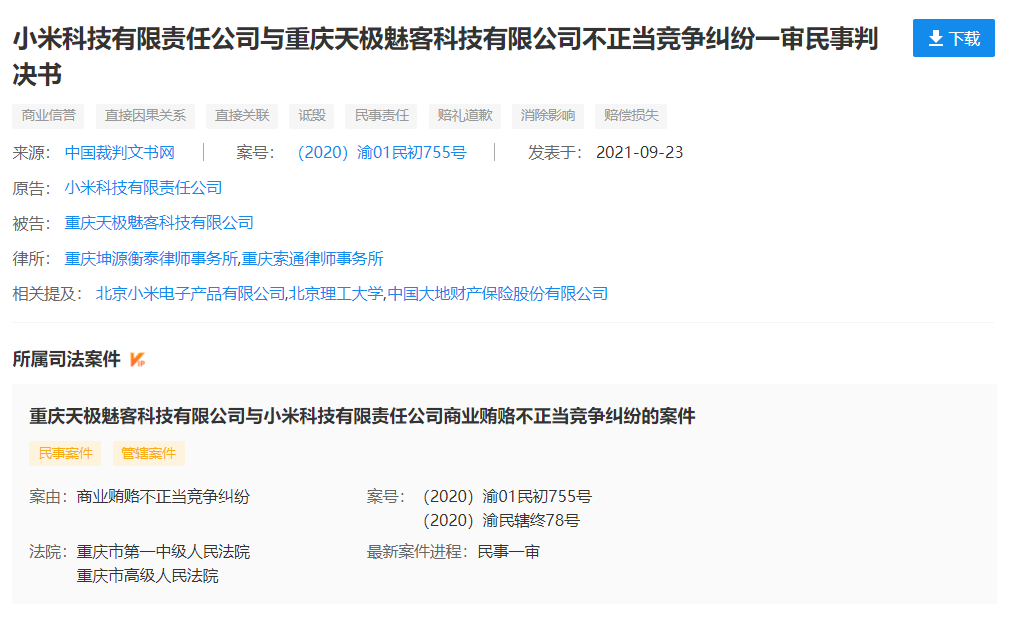This screenshot has width=1013, height=621.
Task: Click the document title heading 小米科技有限责任公司与重庆天极魅客
Action: pos(445,57)
